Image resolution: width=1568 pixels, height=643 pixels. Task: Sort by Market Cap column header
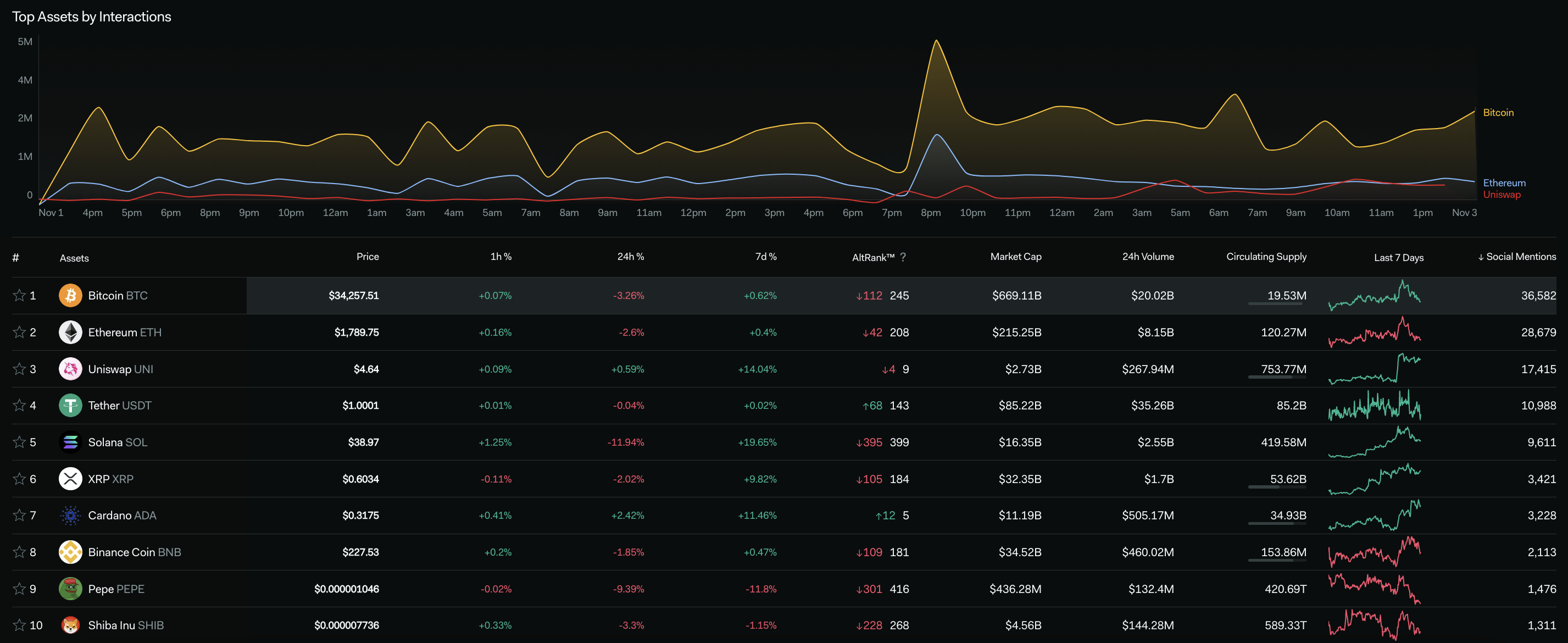point(1015,257)
